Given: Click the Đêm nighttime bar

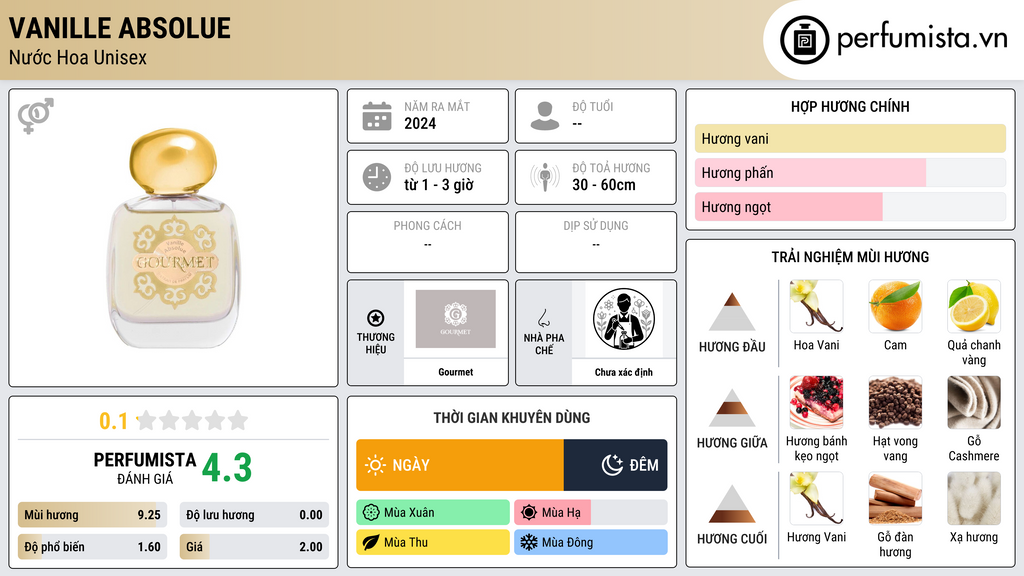Looking at the screenshot, I should point(615,465).
